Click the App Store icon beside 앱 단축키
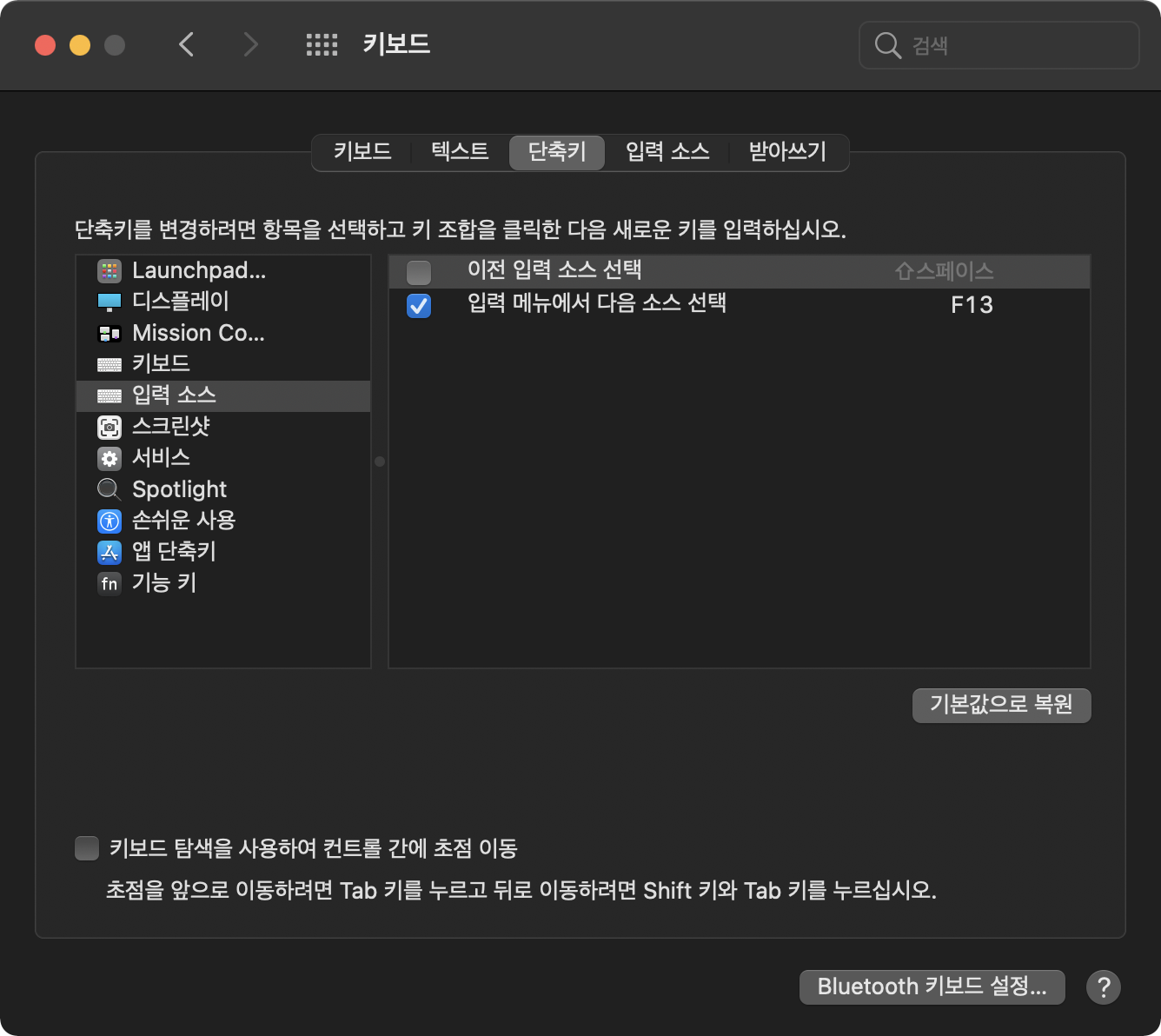The image size is (1161, 1036). click(109, 552)
